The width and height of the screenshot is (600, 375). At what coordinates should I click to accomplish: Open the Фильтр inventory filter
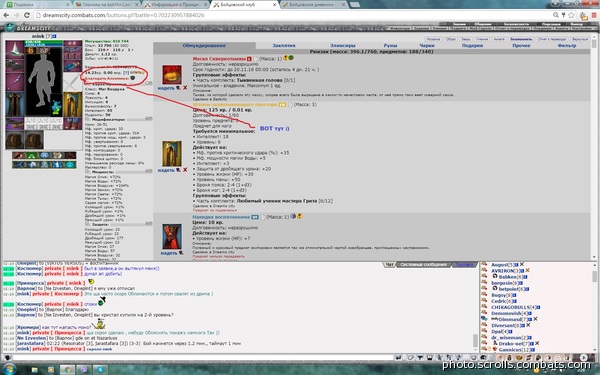pos(566,46)
